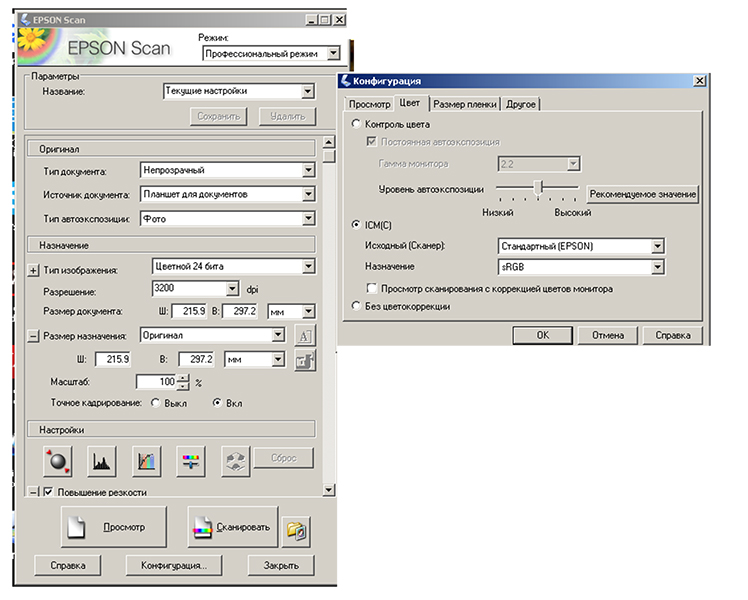This screenshot has height=600, width=748.
Task: Click the Сброс button
Action: [283, 458]
